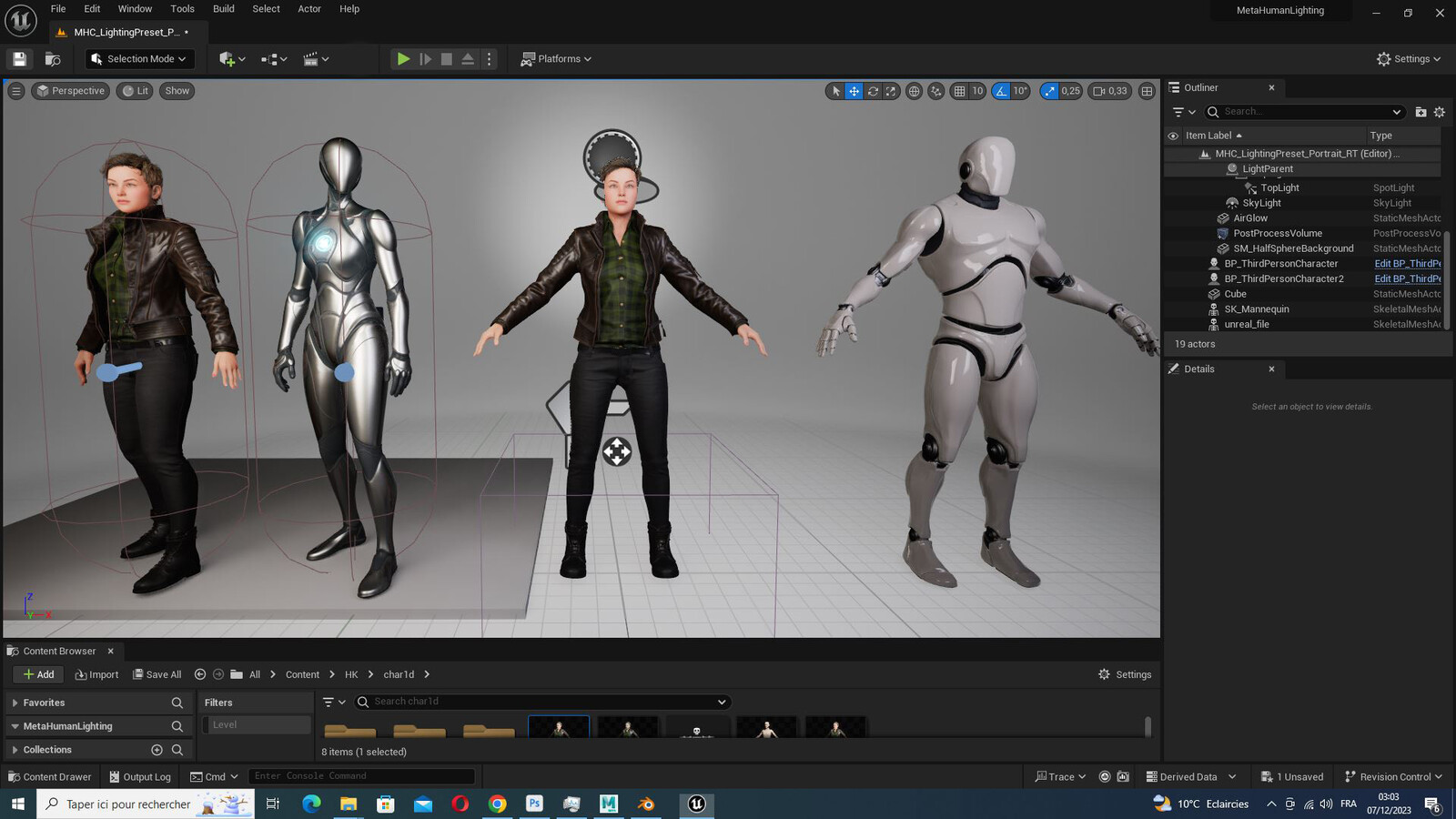Open camera speed setting 0,33
This screenshot has height=819, width=1456.
(x=1110, y=91)
